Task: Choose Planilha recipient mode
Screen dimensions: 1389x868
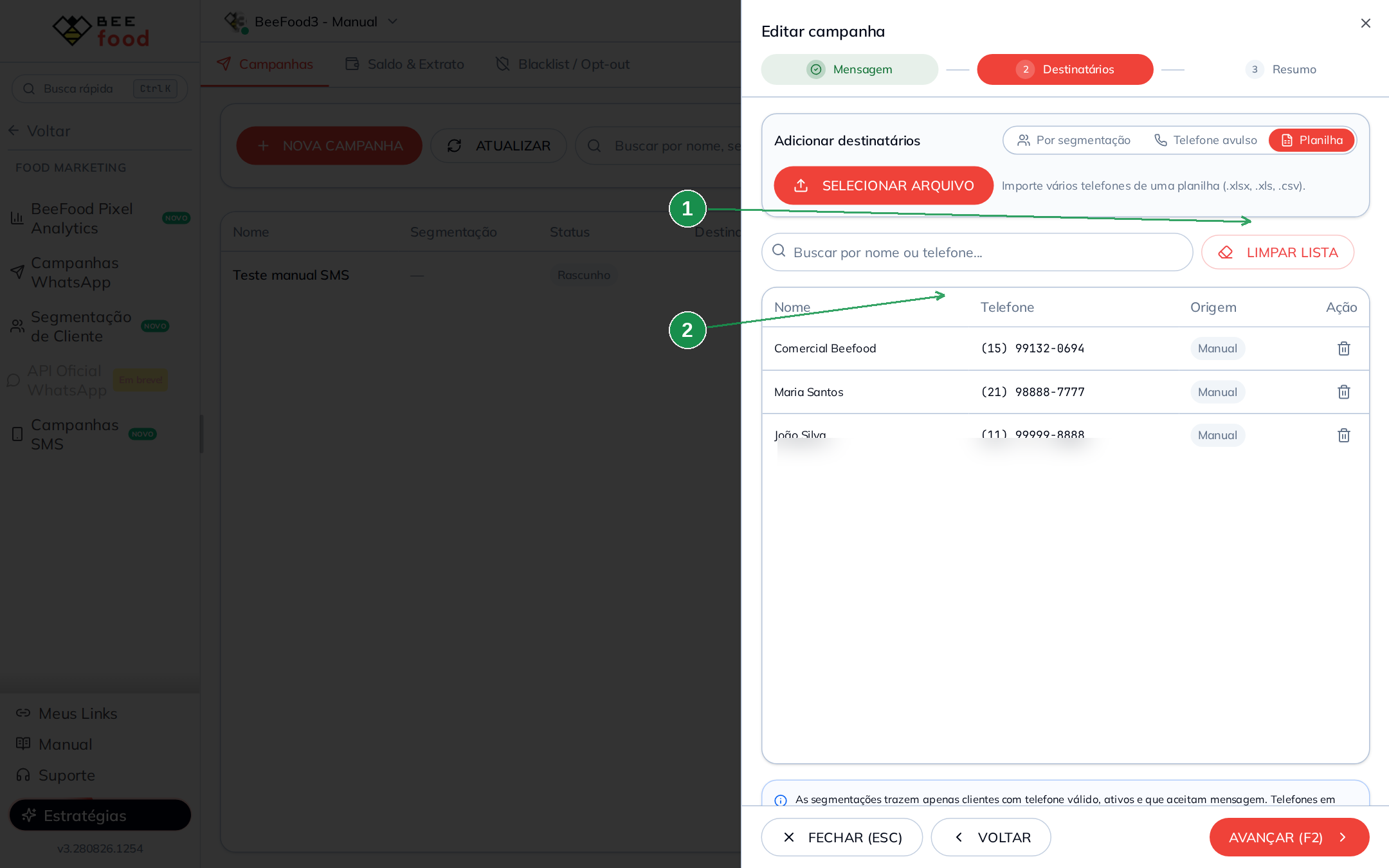Action: click(1312, 140)
